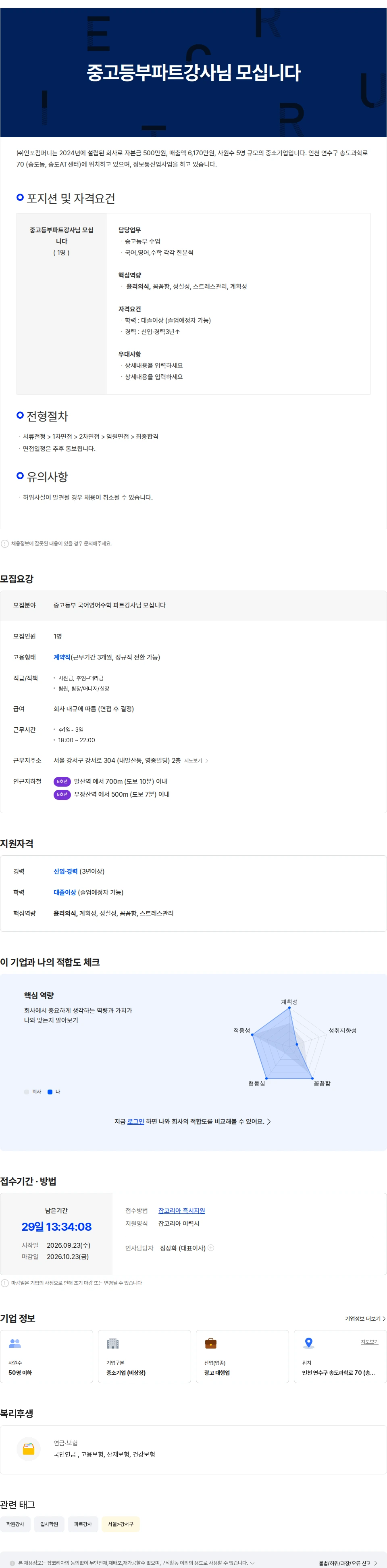
Task: Select the 파트강사 tag
Action: point(83,1524)
